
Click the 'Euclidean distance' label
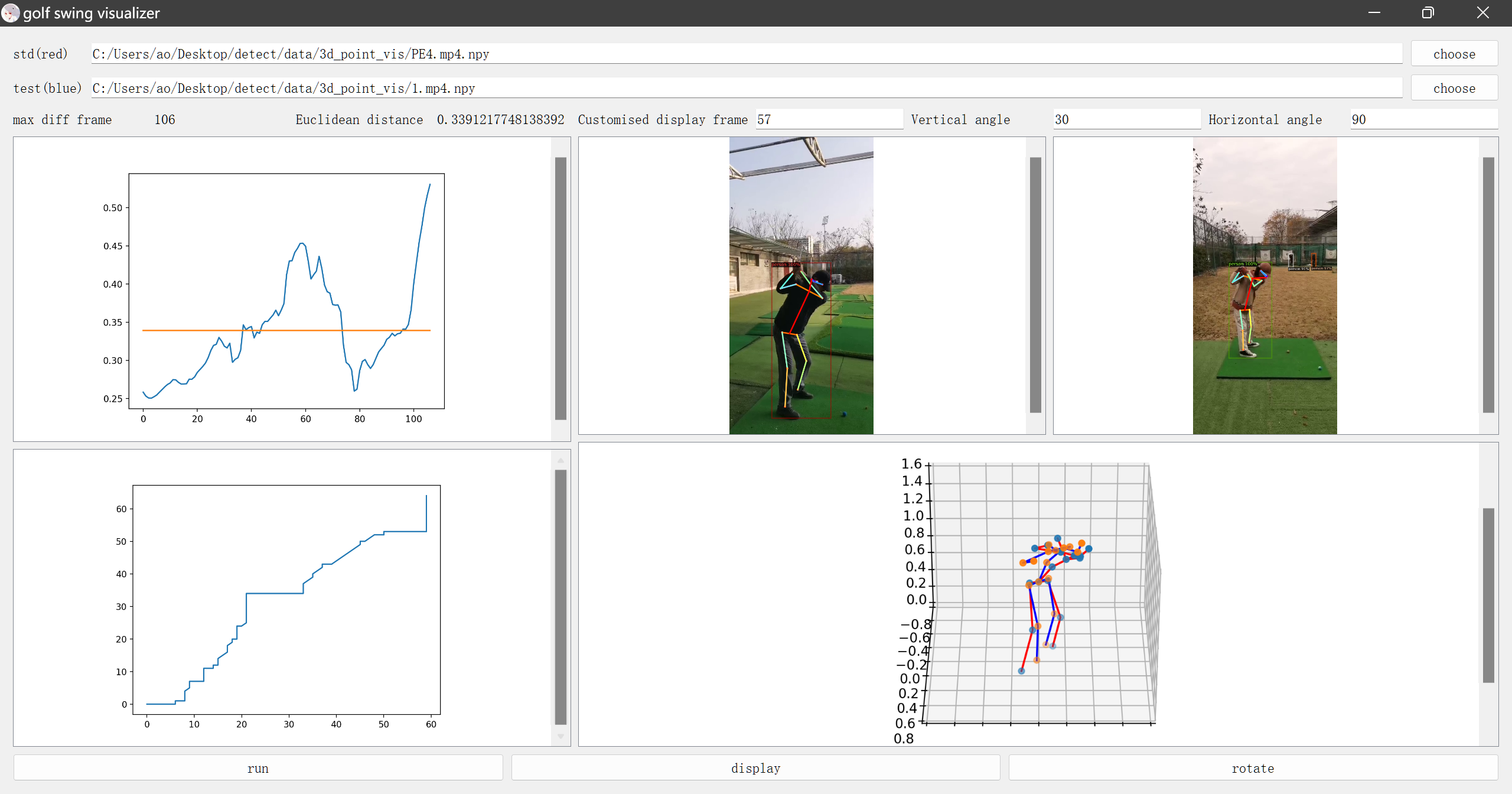(x=359, y=120)
